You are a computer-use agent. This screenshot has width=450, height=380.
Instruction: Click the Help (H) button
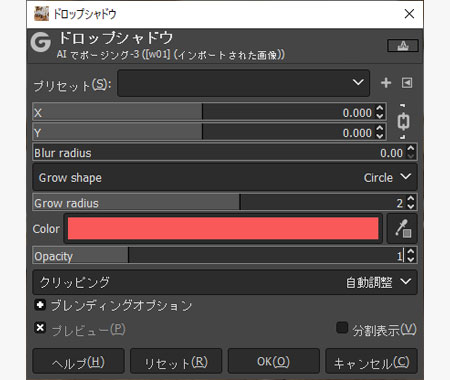pyautogui.click(x=78, y=361)
